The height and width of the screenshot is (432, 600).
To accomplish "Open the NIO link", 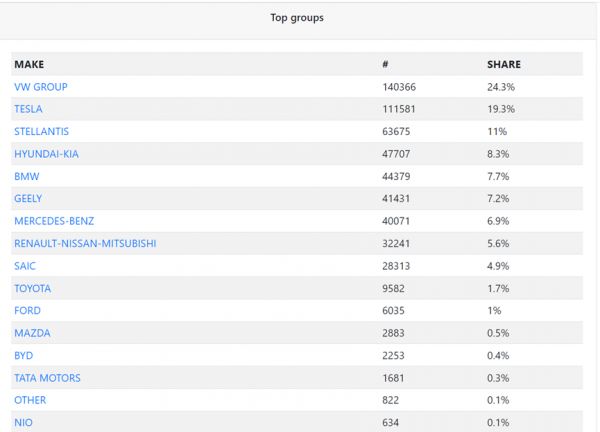I will 23,422.
